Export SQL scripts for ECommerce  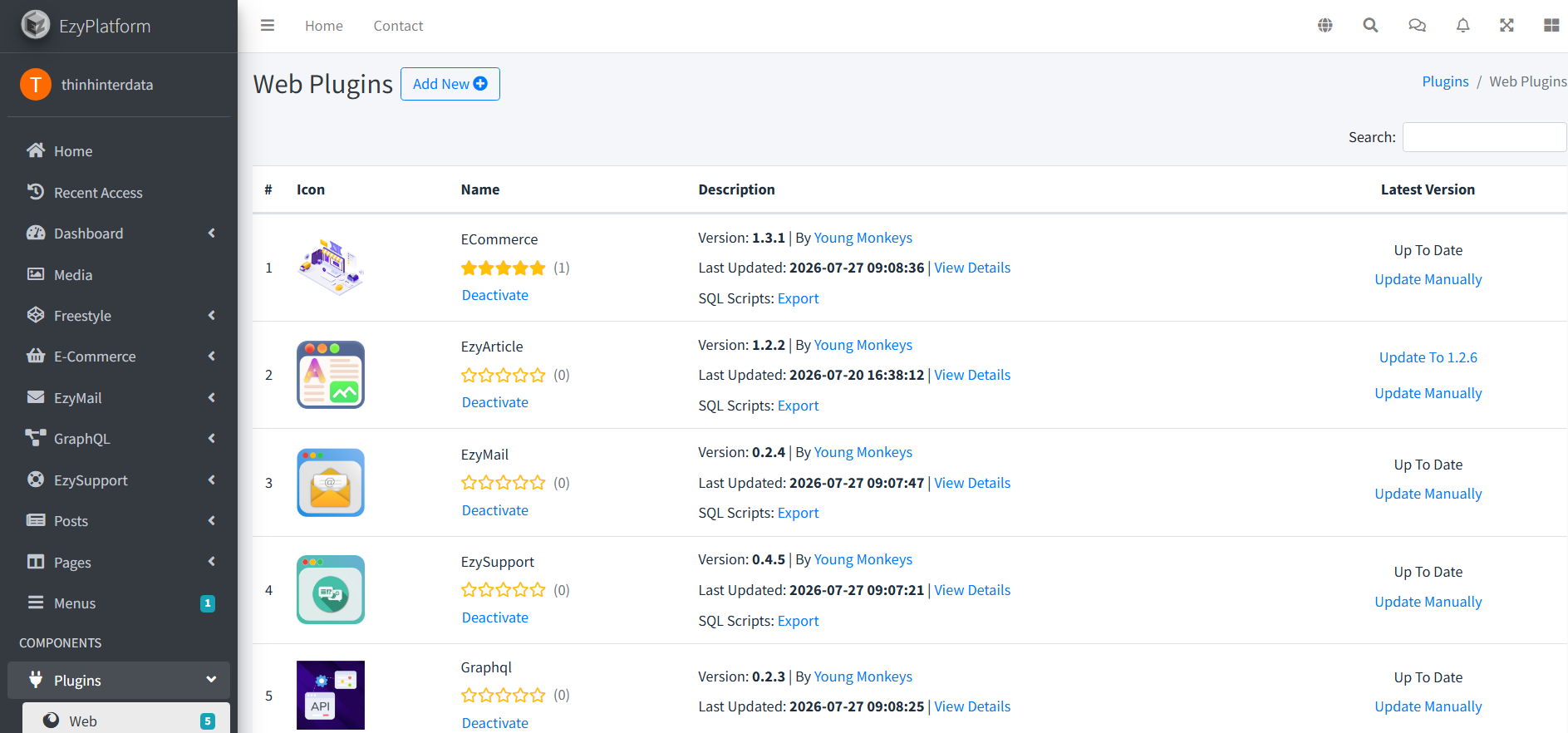(x=799, y=298)
